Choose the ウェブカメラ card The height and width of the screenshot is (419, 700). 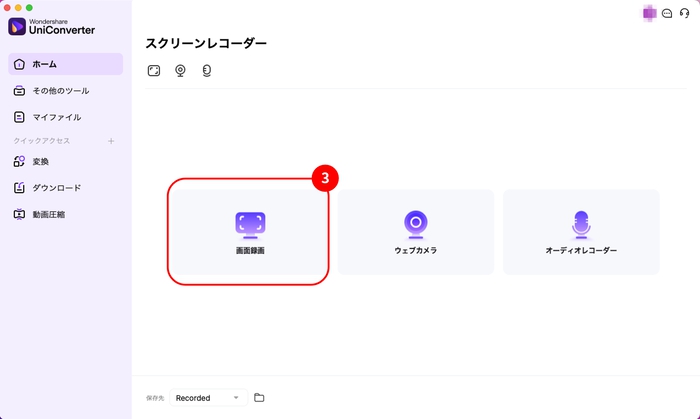tap(416, 232)
